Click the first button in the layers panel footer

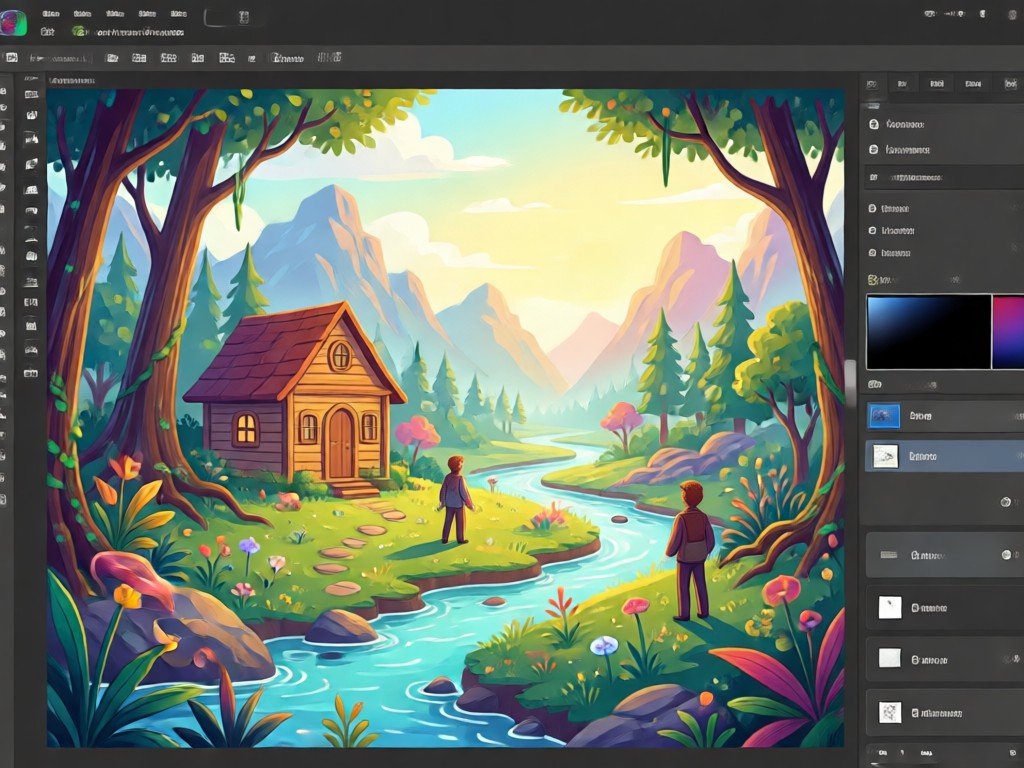point(882,753)
